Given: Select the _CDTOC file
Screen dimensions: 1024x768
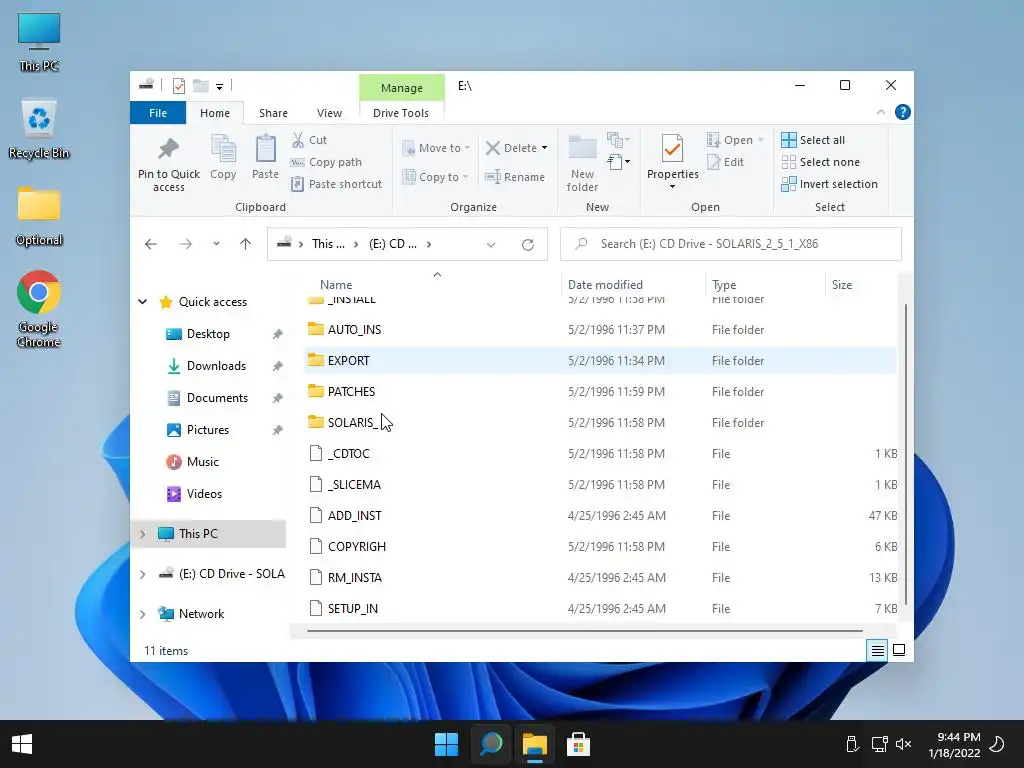Looking at the screenshot, I should coord(600,454).
